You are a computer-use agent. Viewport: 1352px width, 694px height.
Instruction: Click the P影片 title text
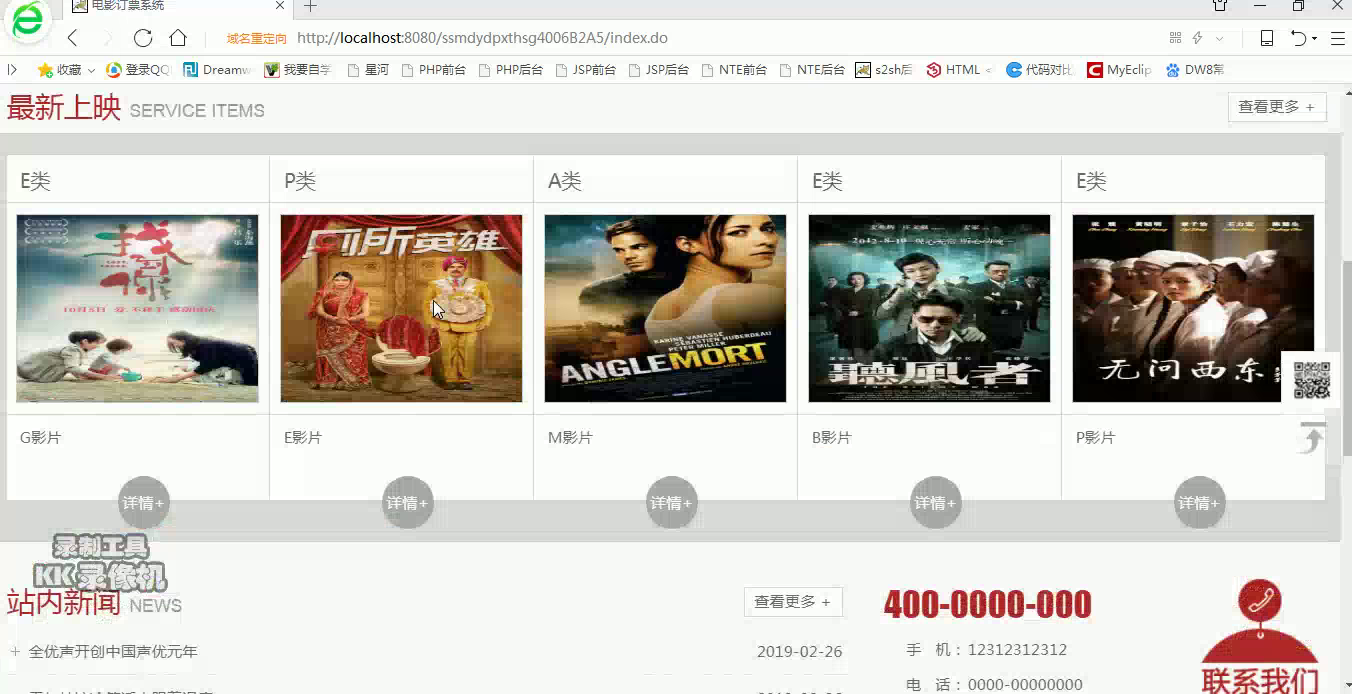coord(1095,438)
